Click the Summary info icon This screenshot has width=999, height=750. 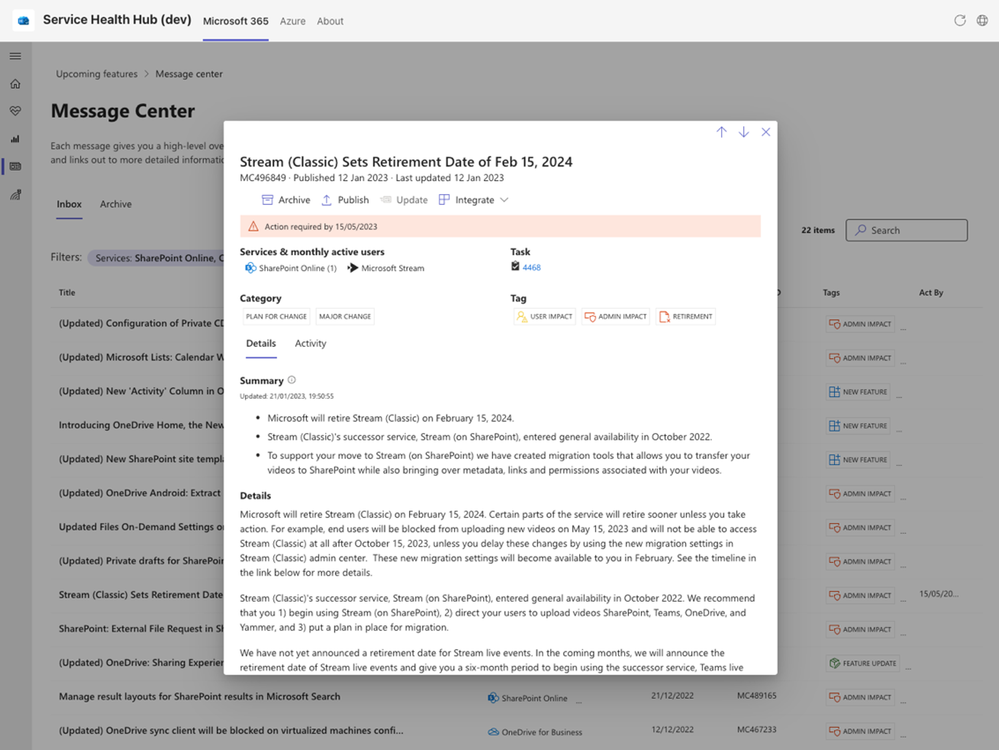pos(292,380)
